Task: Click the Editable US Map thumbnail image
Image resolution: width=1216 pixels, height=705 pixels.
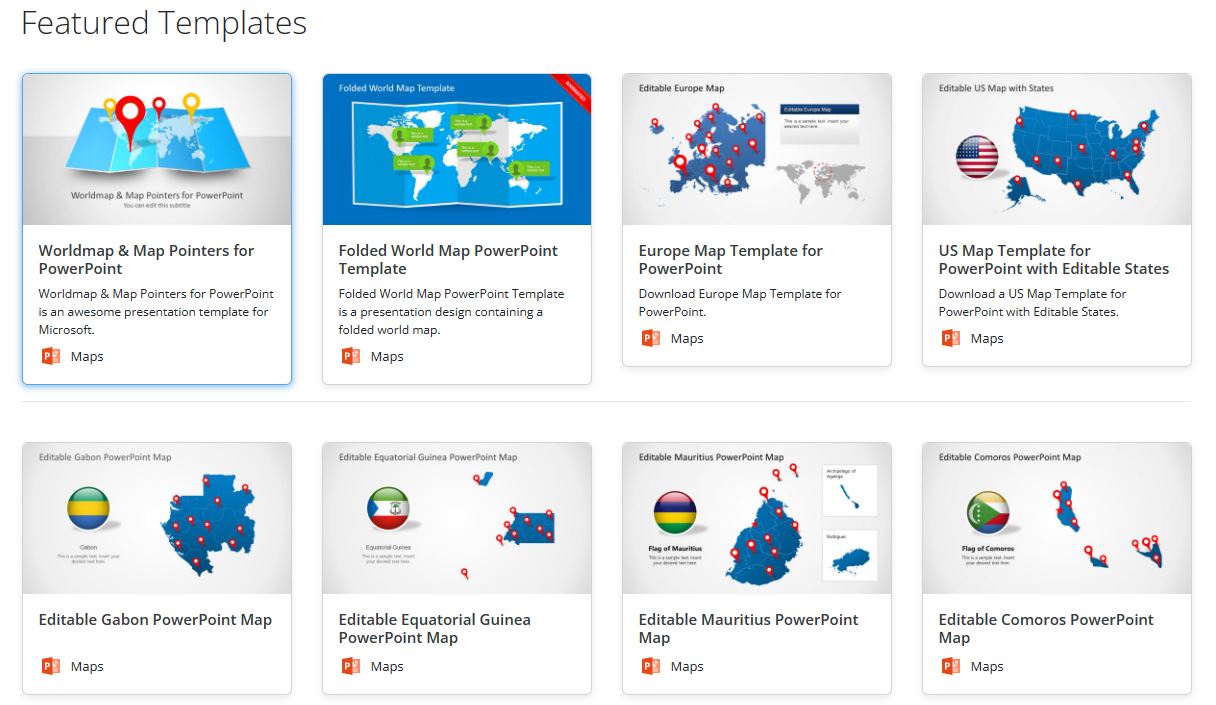Action: click(1056, 149)
